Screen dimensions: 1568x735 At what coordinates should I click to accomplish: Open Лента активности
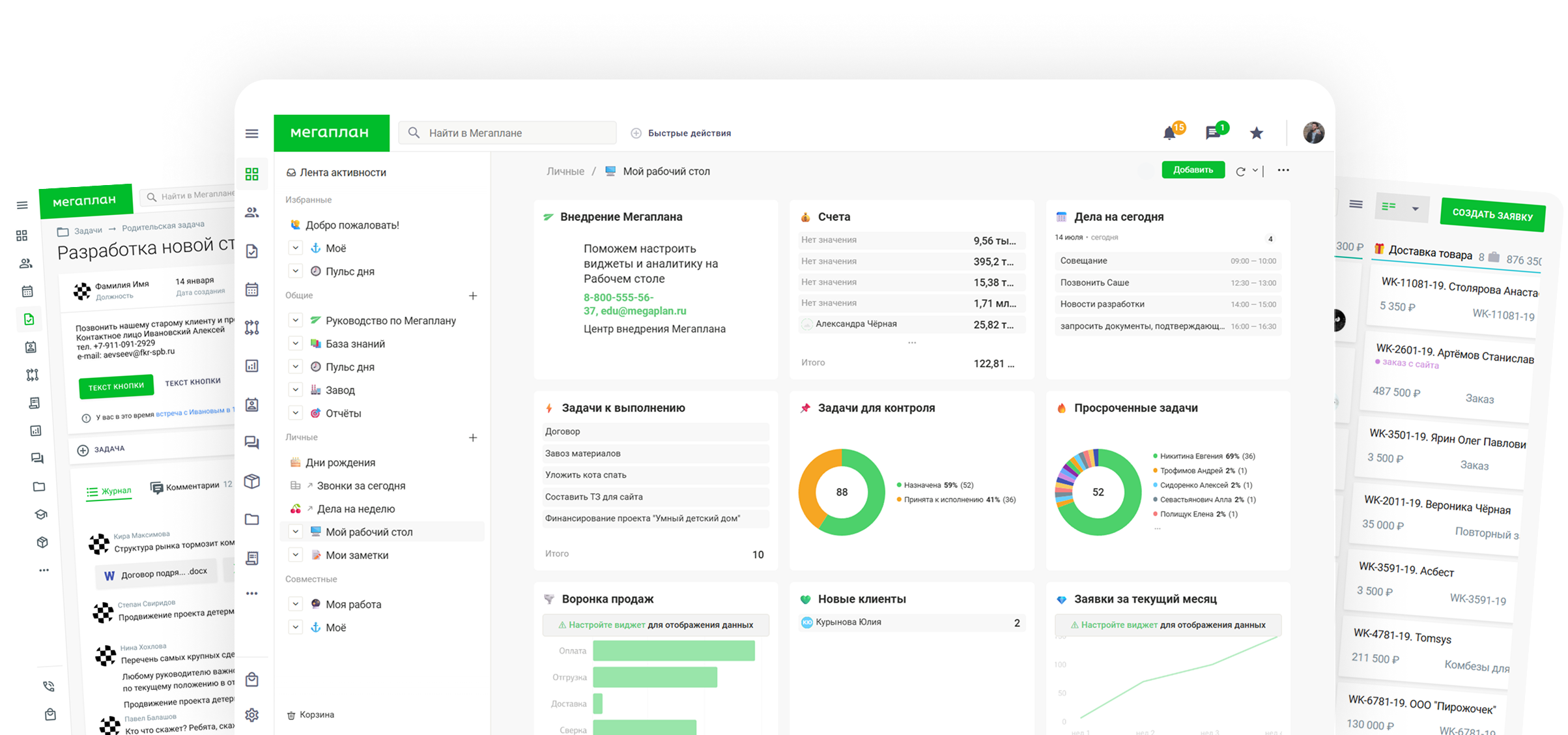coord(337,173)
